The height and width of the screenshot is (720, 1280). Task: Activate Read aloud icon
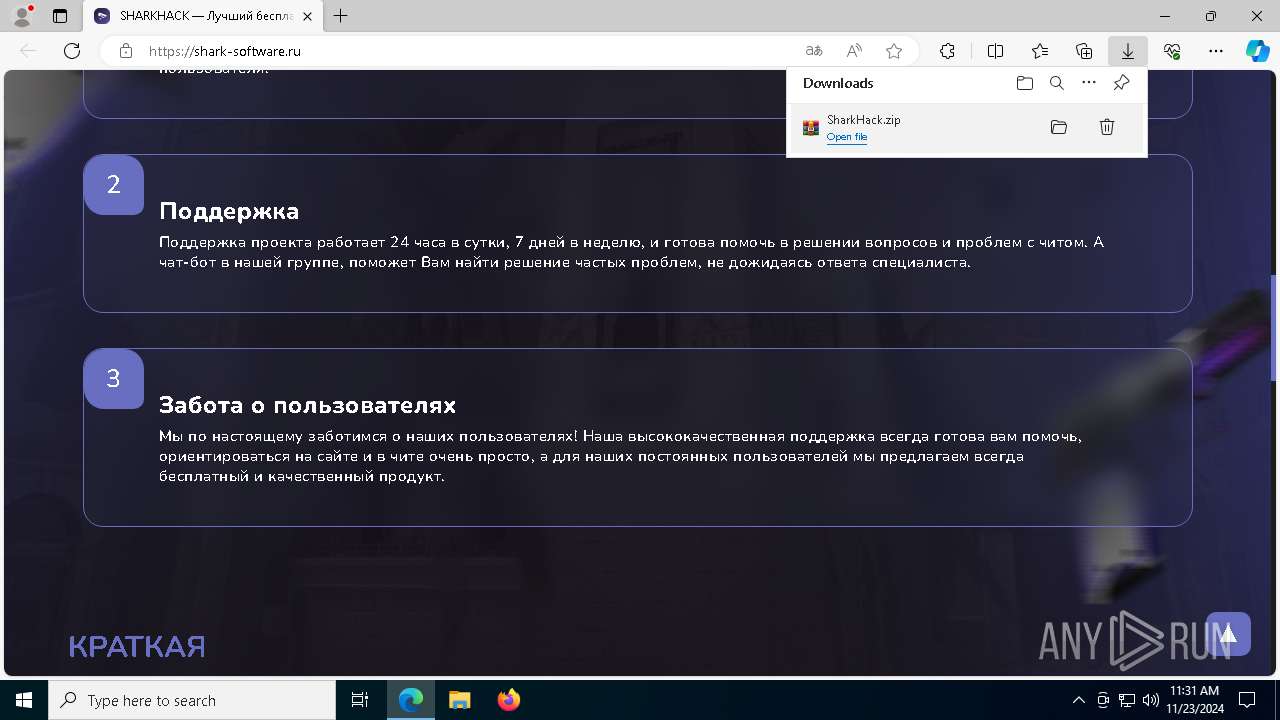point(854,51)
